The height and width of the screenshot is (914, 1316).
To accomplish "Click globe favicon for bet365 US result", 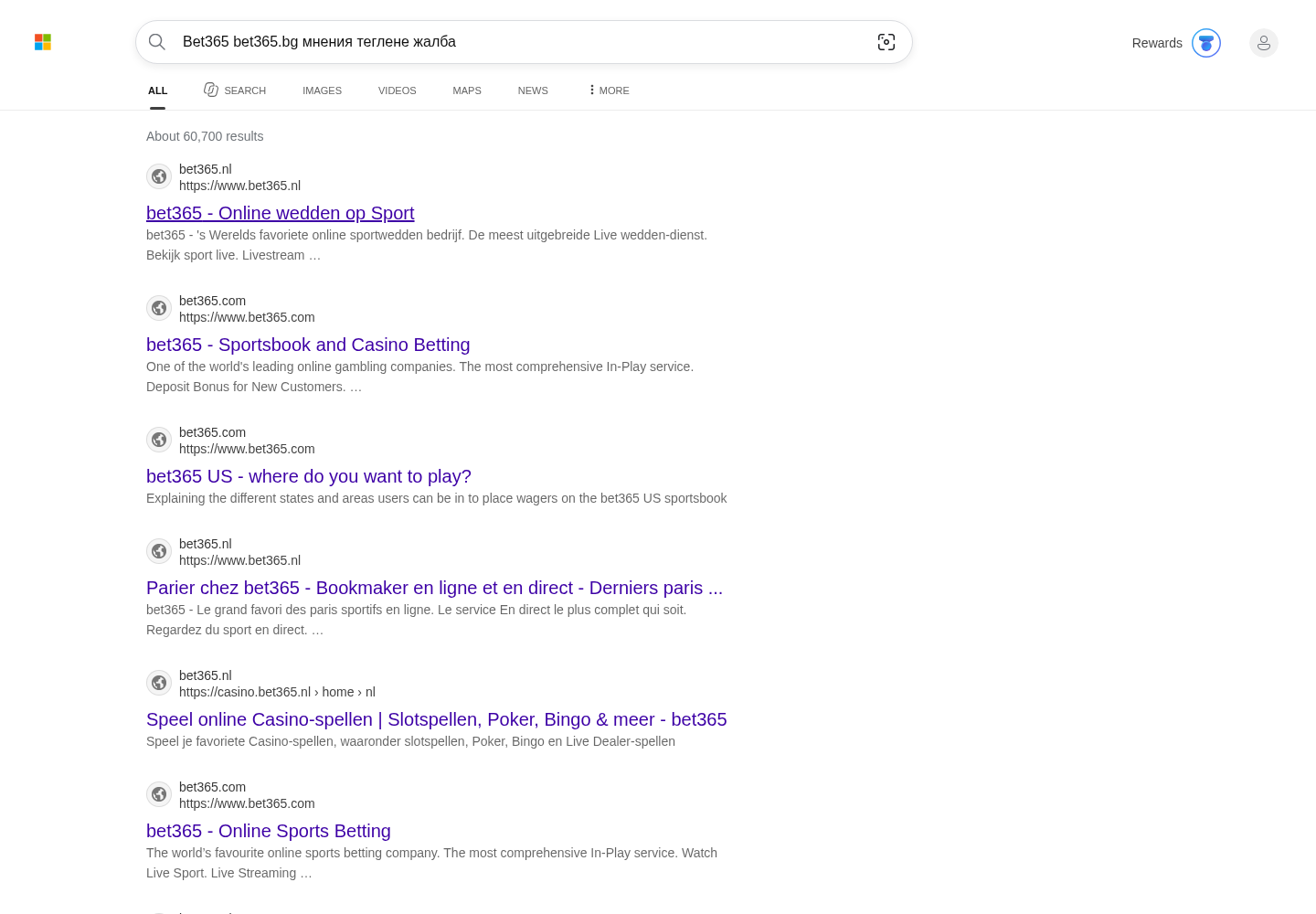I will (x=159, y=440).
